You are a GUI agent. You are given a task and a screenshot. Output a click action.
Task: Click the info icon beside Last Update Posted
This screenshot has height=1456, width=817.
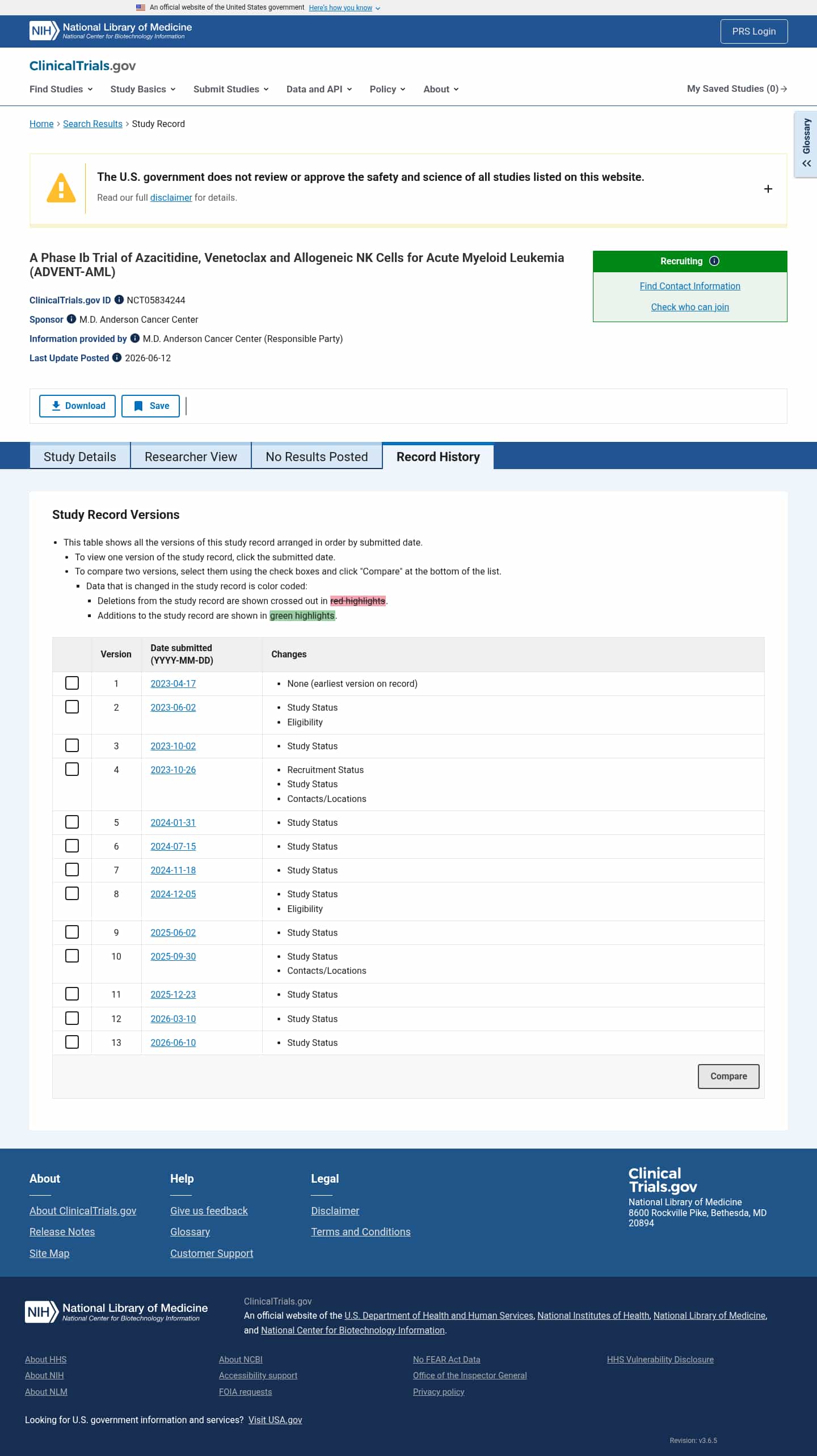(x=117, y=357)
